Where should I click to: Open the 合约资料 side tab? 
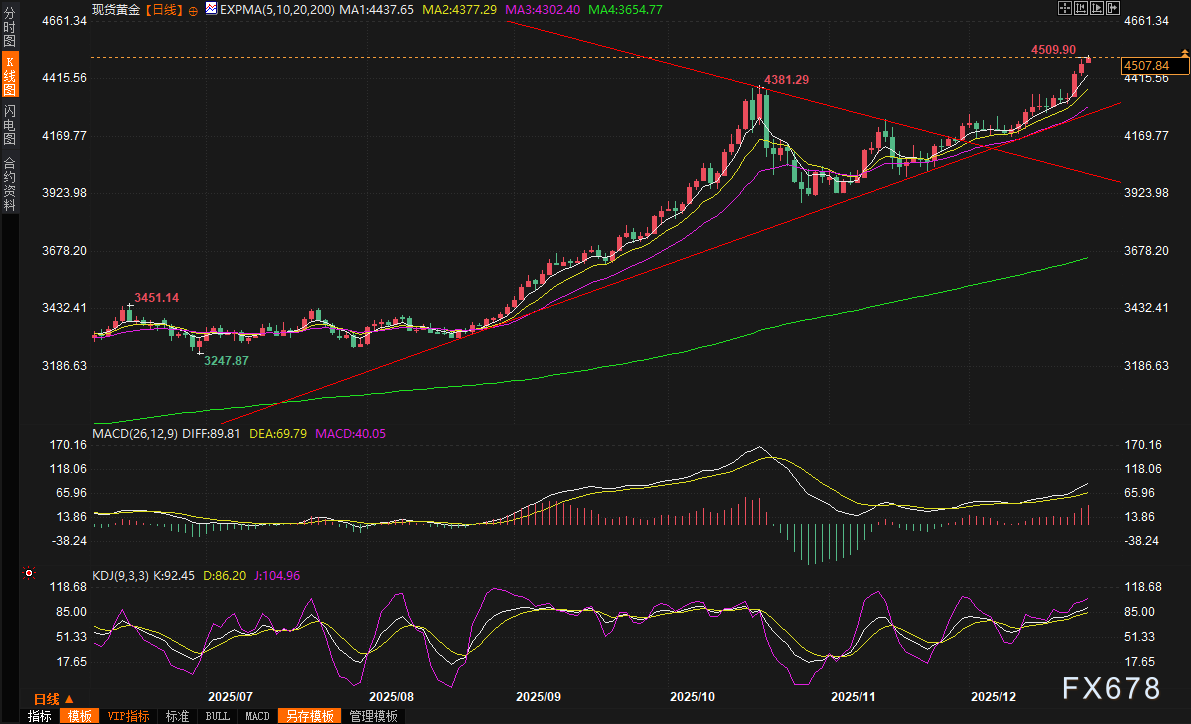click(10, 183)
